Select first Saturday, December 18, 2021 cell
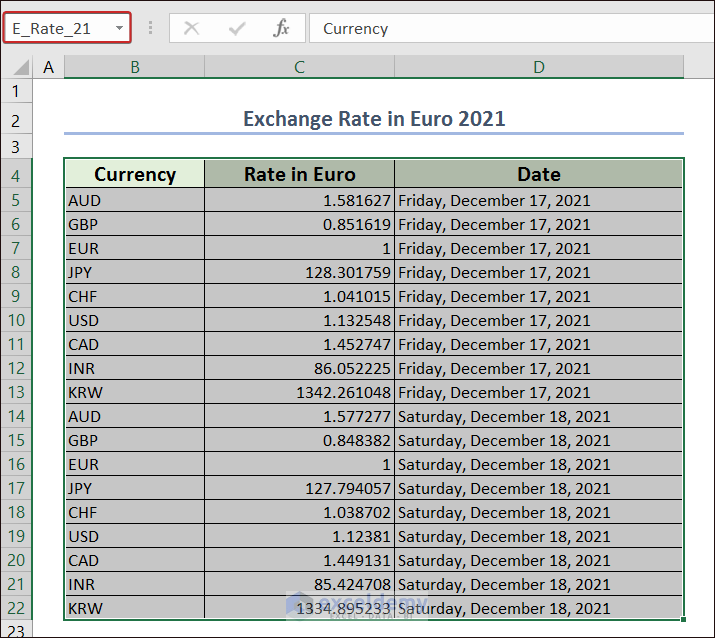This screenshot has height=638, width=715. click(x=539, y=416)
